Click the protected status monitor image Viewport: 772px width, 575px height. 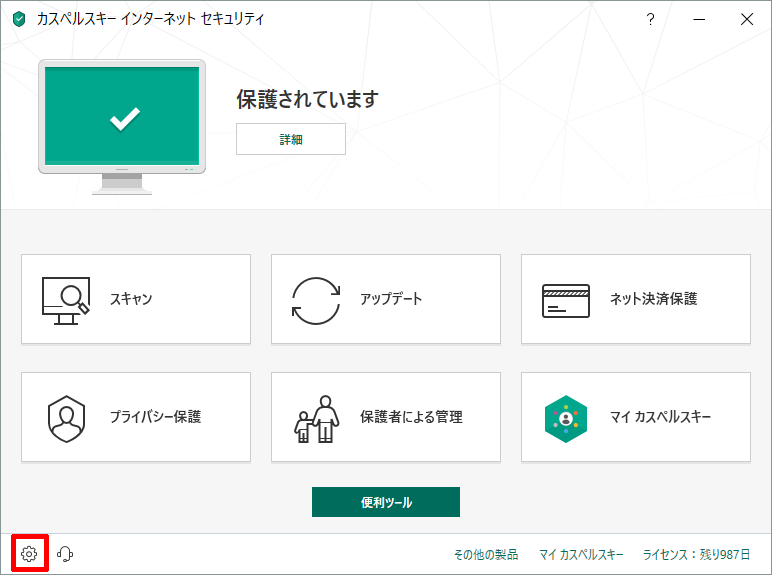tap(122, 127)
